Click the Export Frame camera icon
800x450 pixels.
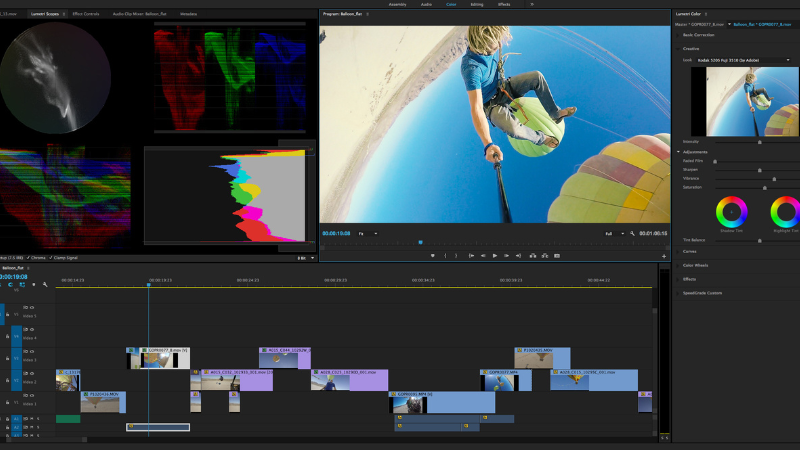557,256
